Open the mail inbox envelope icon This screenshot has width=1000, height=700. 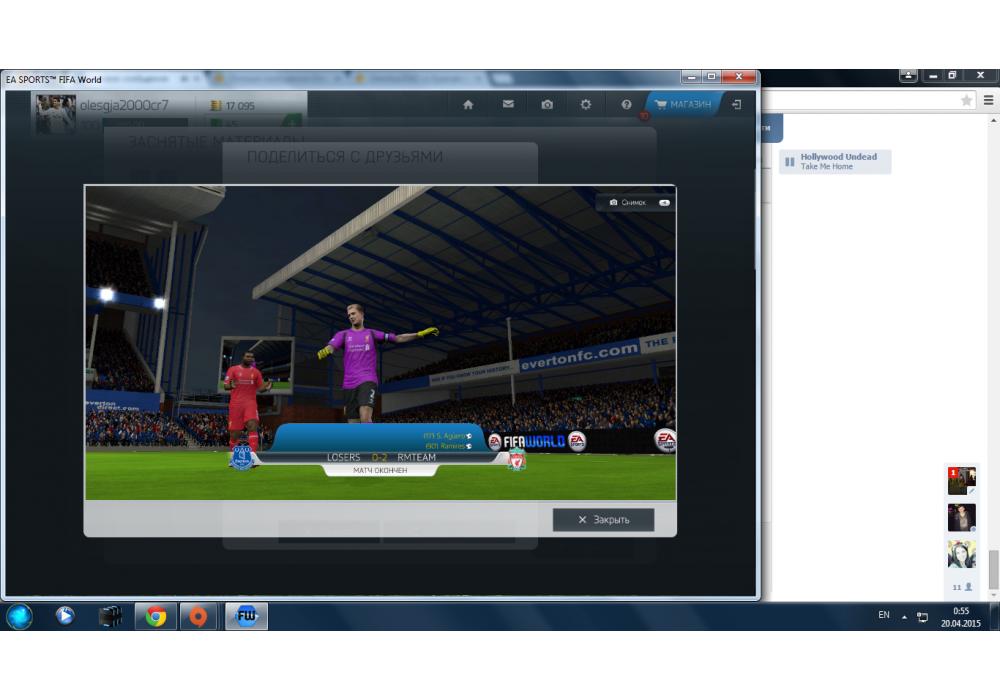pos(508,104)
